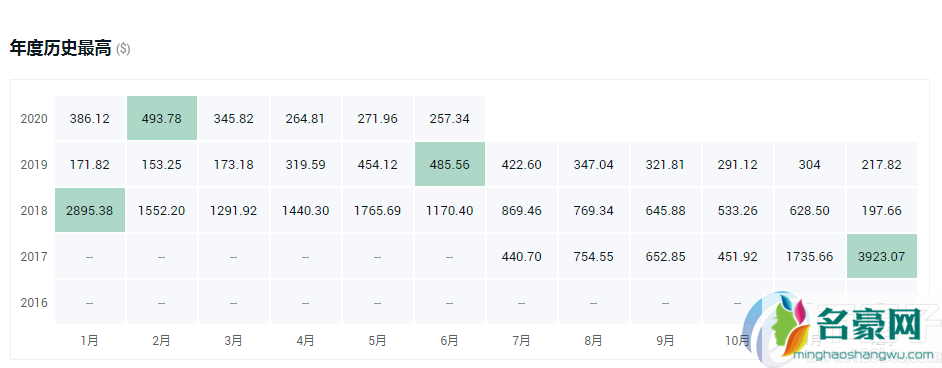Click the 257.34 cell for June 2020
The height and width of the screenshot is (368, 942).
(x=449, y=118)
